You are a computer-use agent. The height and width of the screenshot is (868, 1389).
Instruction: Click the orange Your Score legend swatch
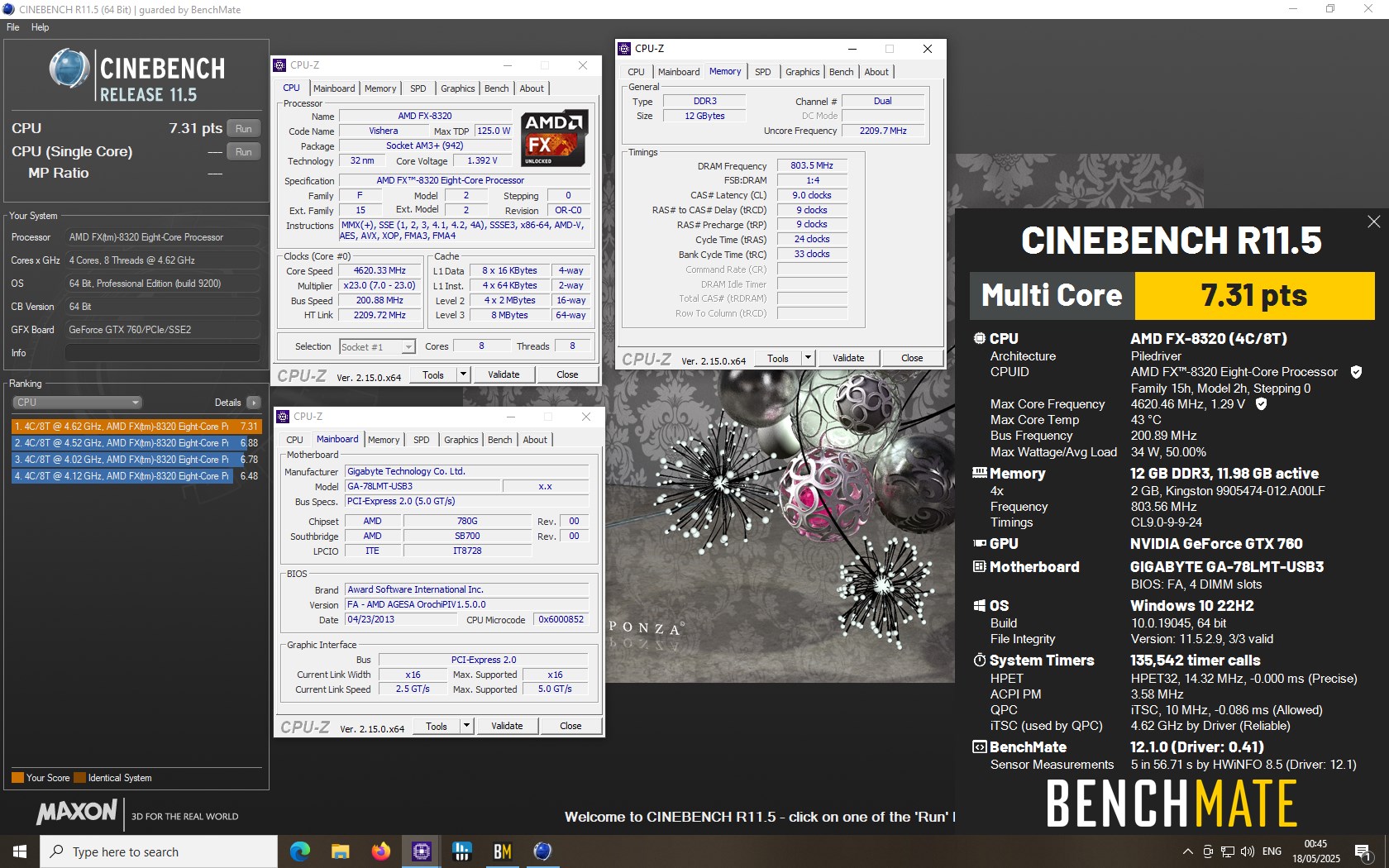tap(17, 778)
